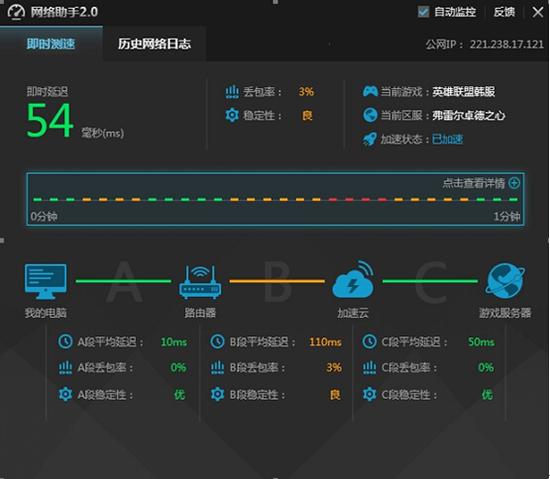Image resolution: width=550 pixels, height=479 pixels.
Task: Click the globe icon beside 当前区服
Action: (370, 115)
